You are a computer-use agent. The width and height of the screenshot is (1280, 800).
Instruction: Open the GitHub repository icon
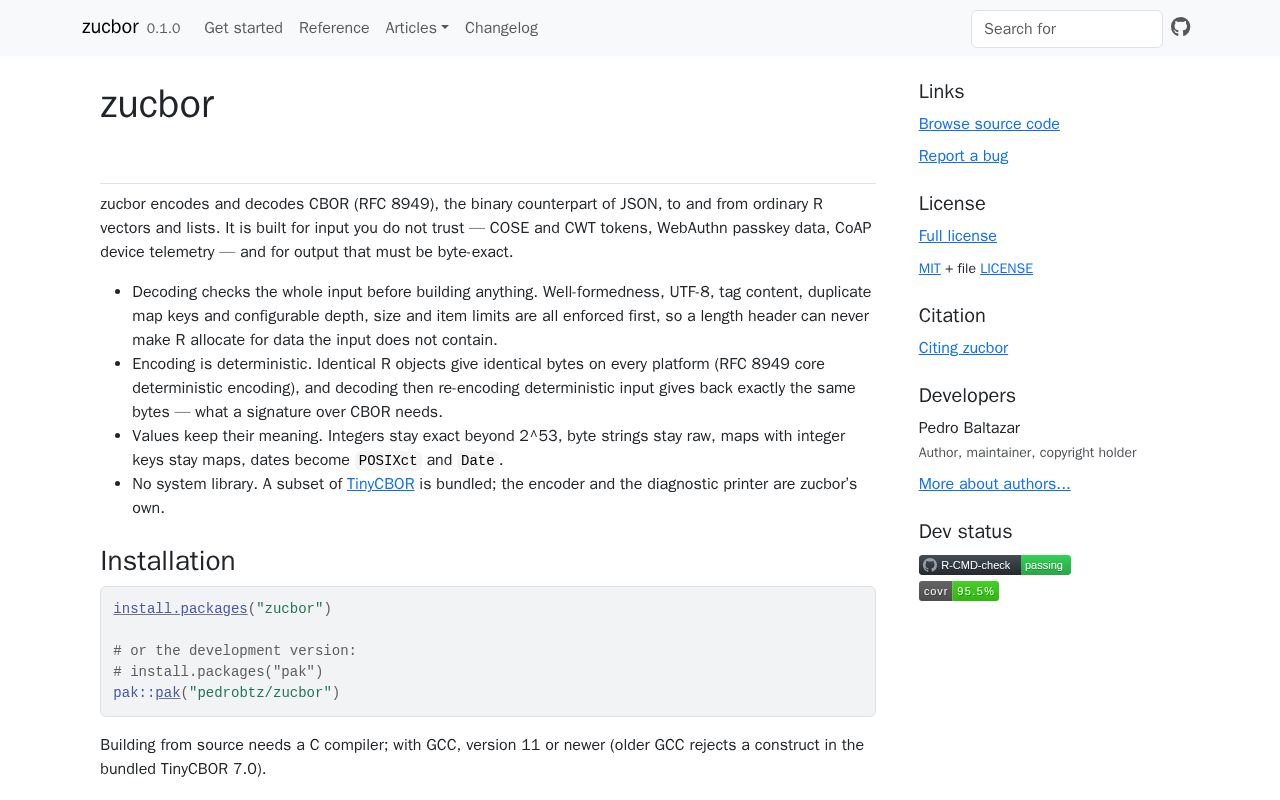[1181, 27]
